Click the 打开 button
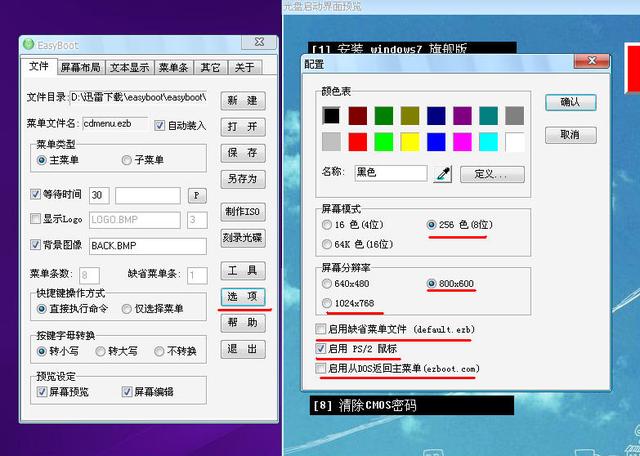The image size is (640, 456). pyautogui.click(x=243, y=127)
